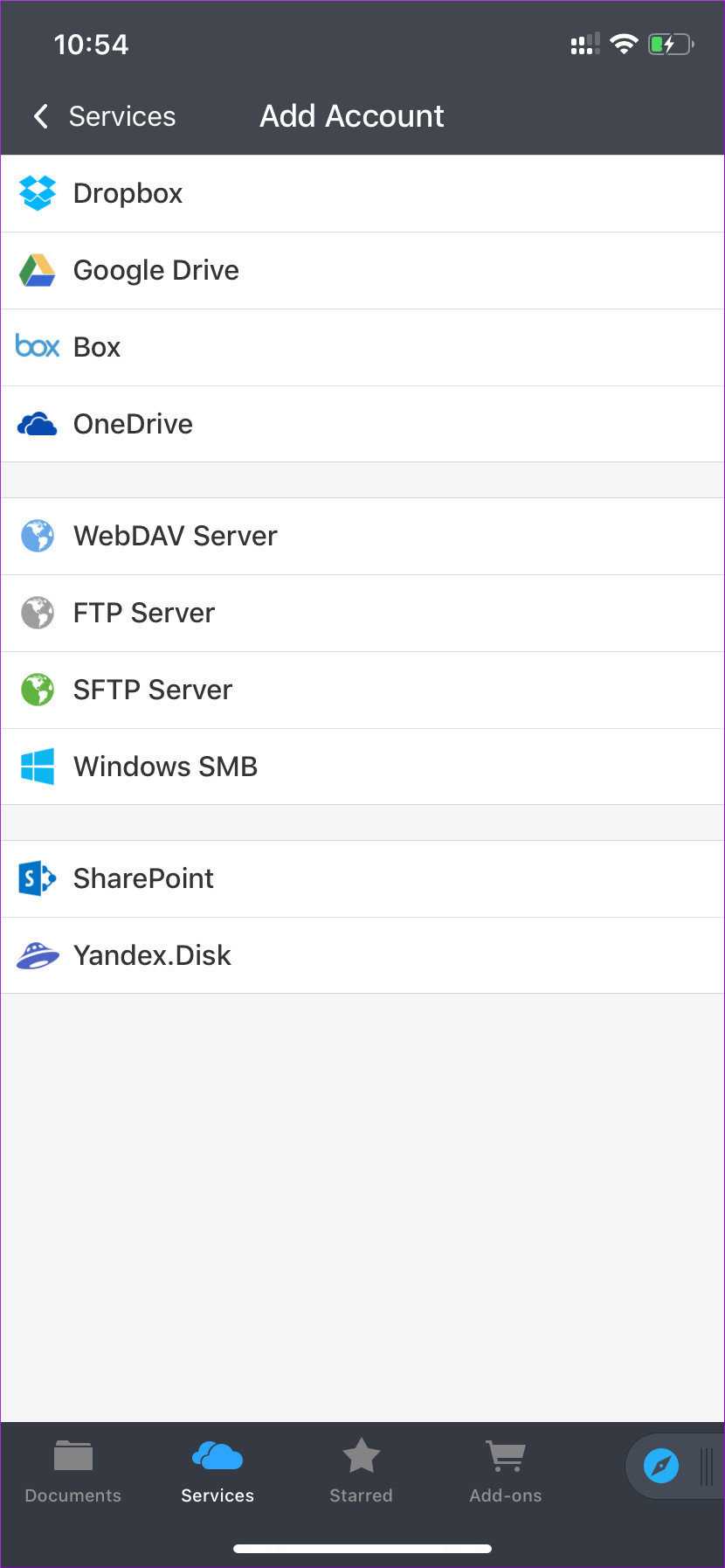Open the compass browser button

click(661, 1466)
